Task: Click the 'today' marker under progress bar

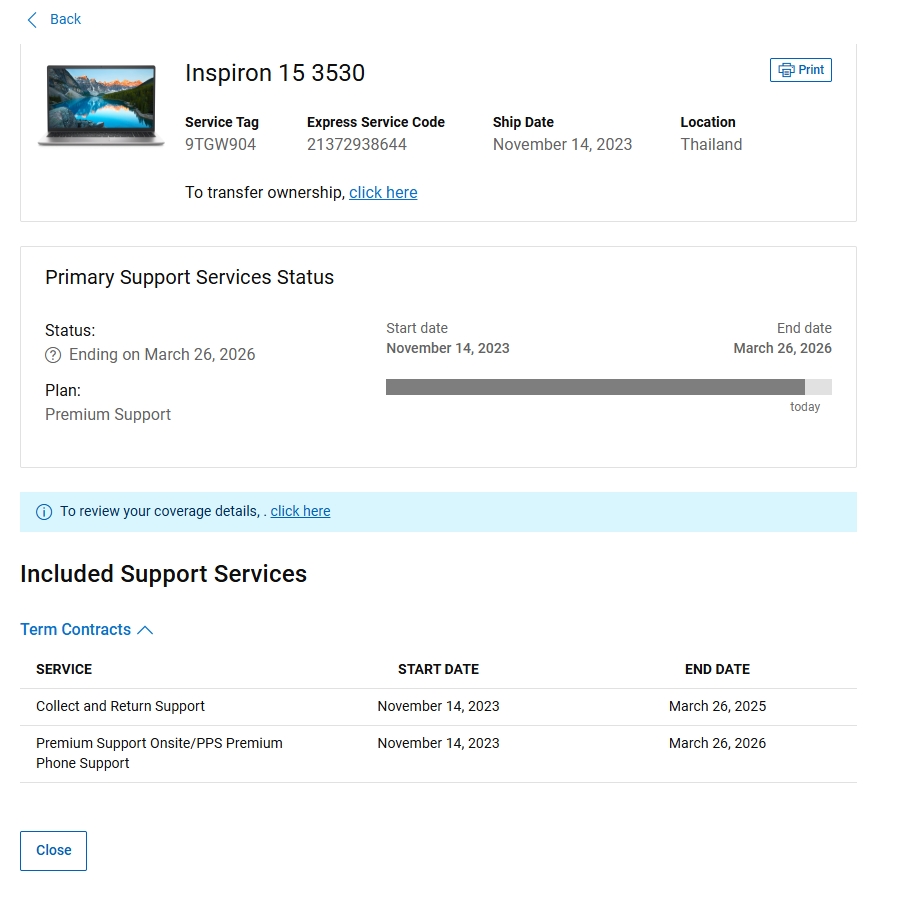Action: pyautogui.click(x=805, y=407)
